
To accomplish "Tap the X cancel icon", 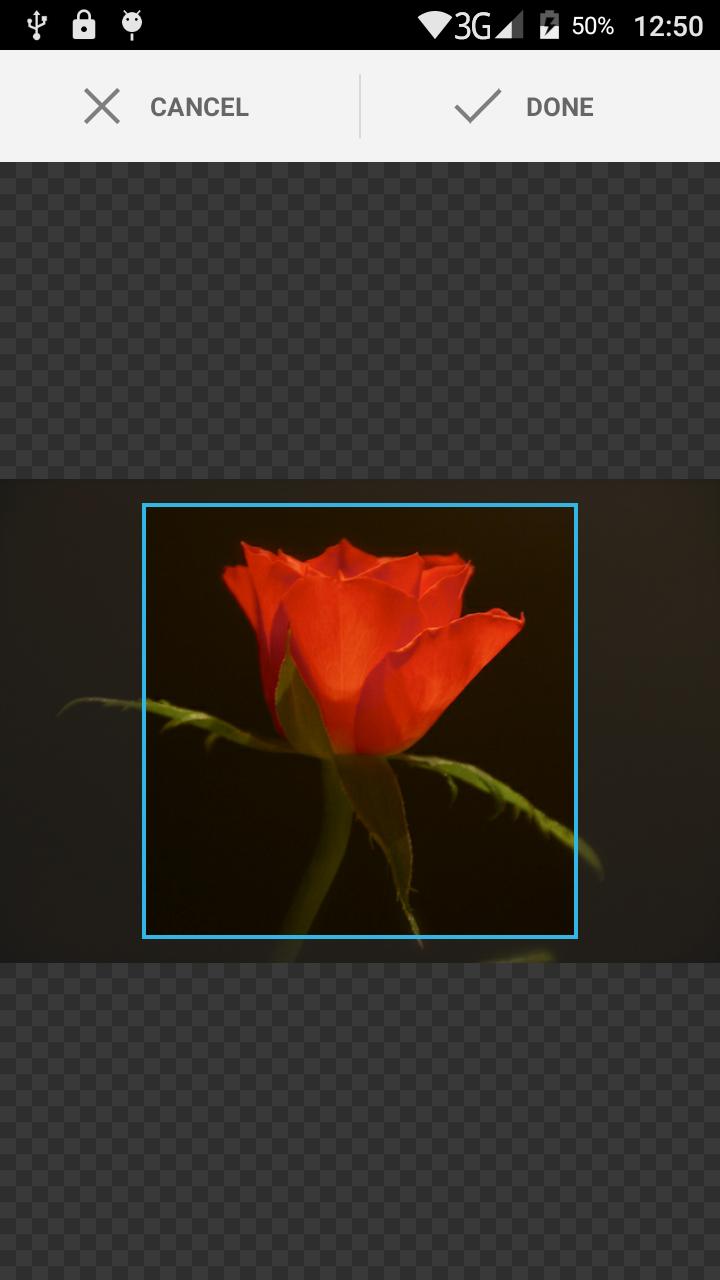I will point(102,106).
